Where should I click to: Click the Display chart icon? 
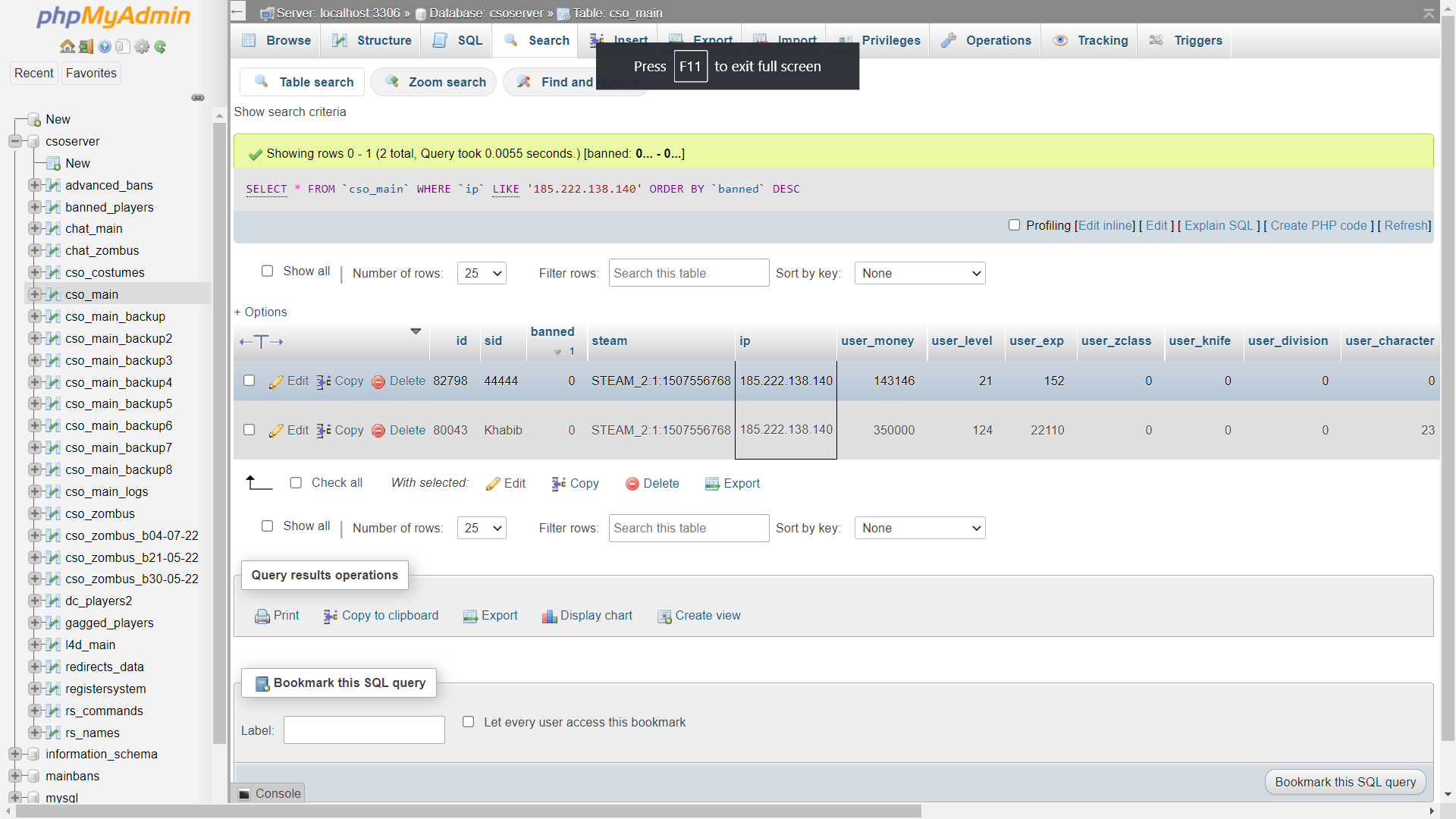point(549,617)
